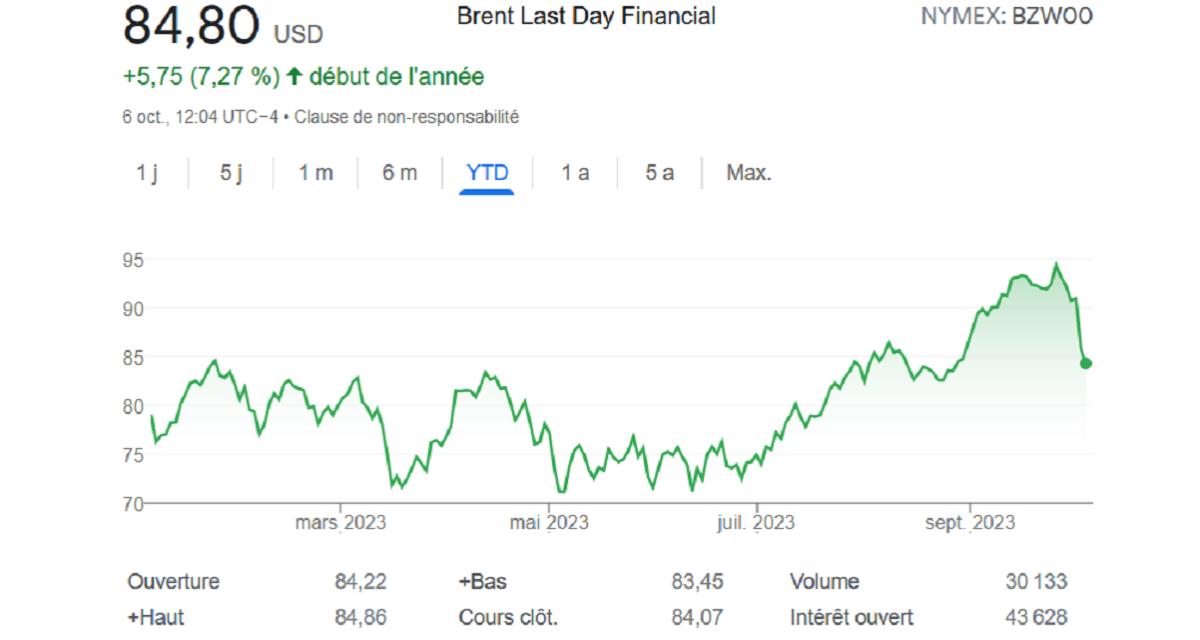The height and width of the screenshot is (640, 1200).
Task: Click the juil. 2023 axis marker
Action: tap(757, 522)
